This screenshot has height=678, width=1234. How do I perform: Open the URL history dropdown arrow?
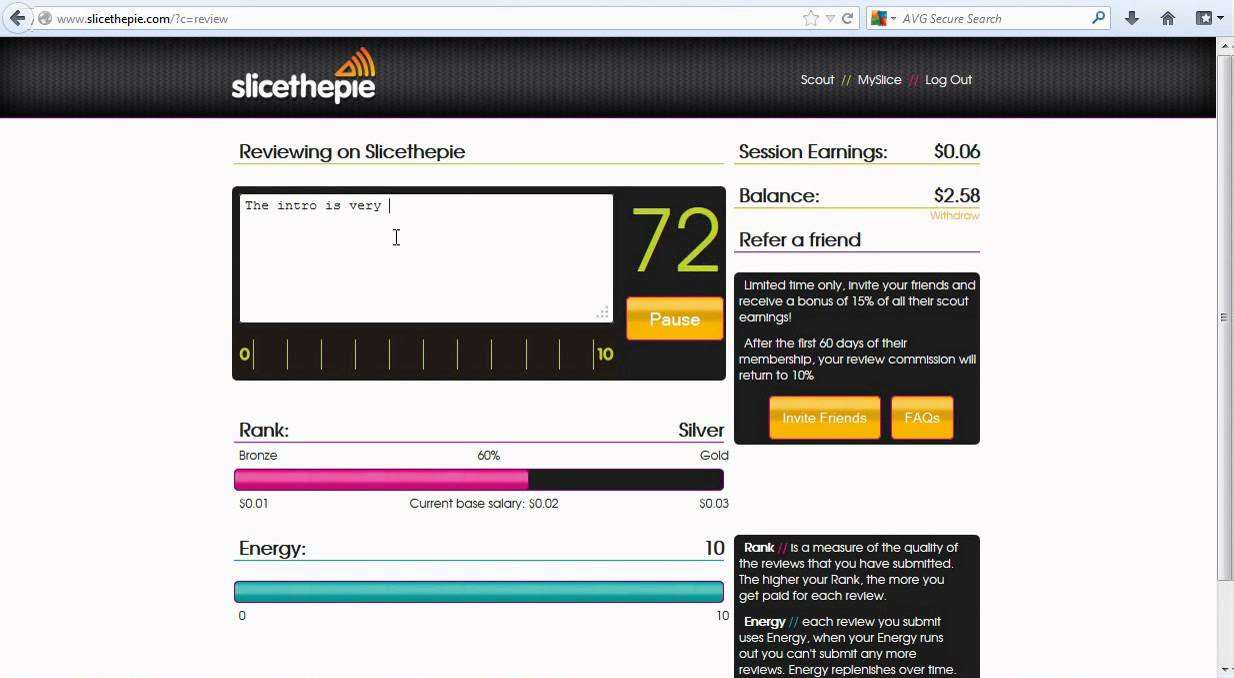(830, 19)
